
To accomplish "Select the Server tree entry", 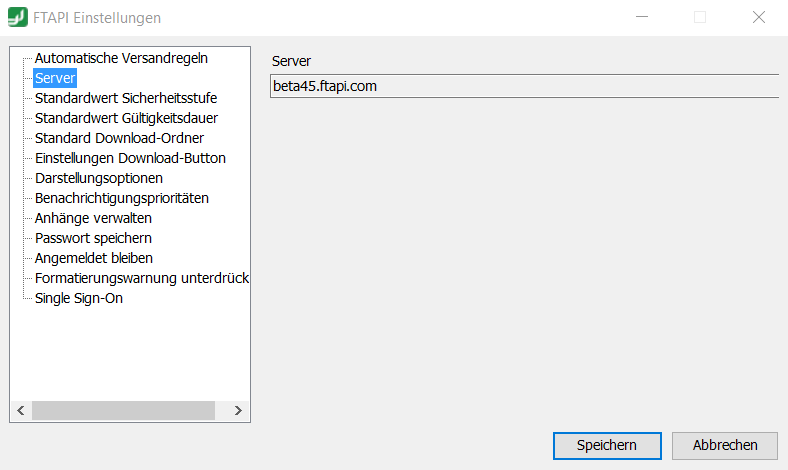I will point(55,78).
